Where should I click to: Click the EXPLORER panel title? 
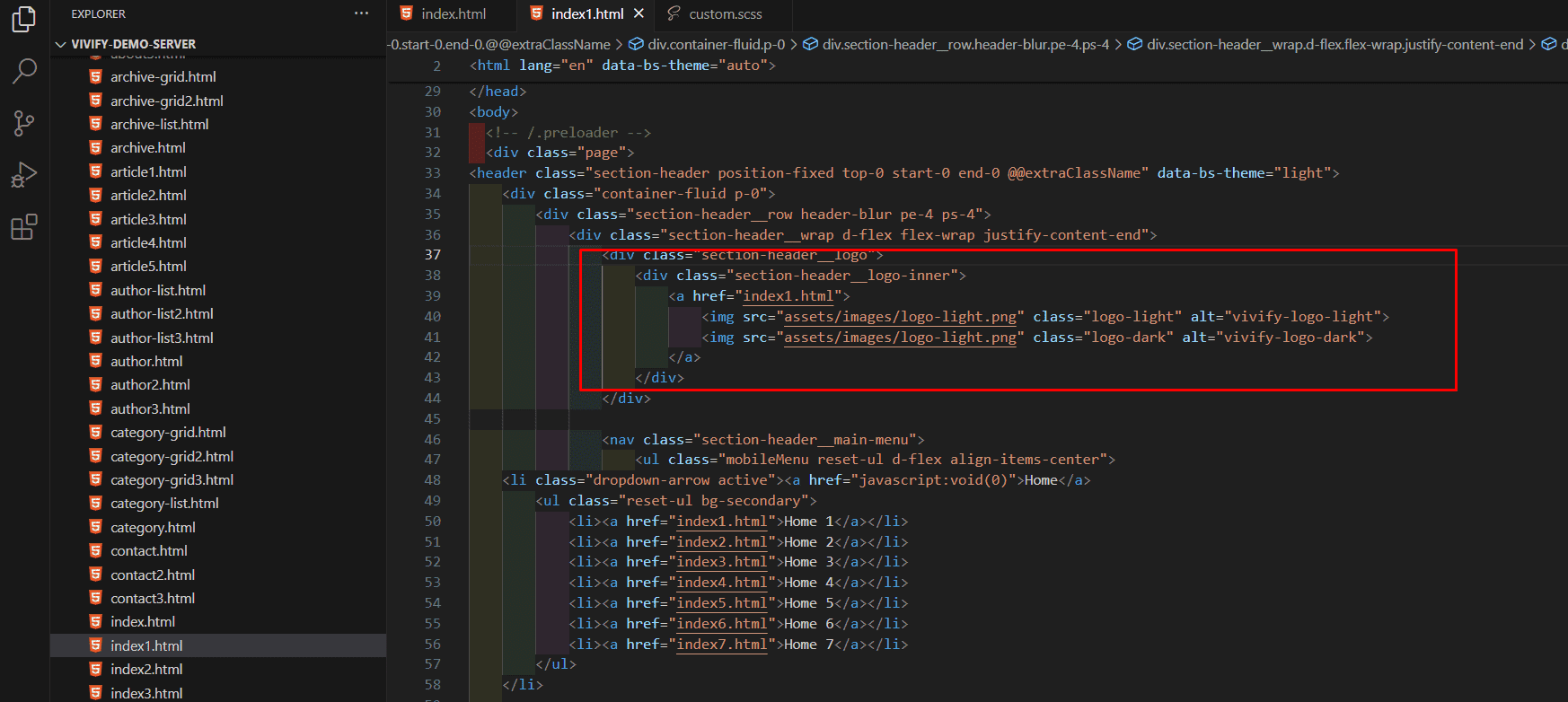click(99, 13)
